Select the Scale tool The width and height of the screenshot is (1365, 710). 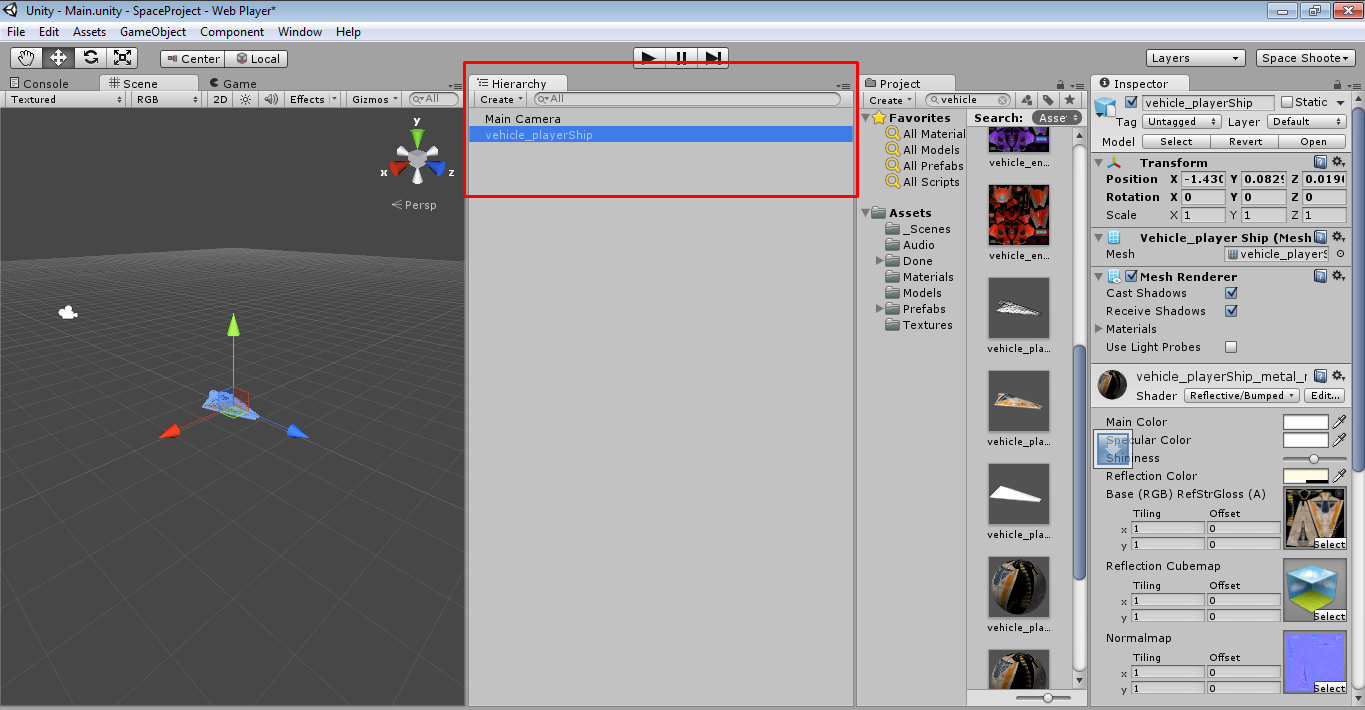[x=122, y=58]
